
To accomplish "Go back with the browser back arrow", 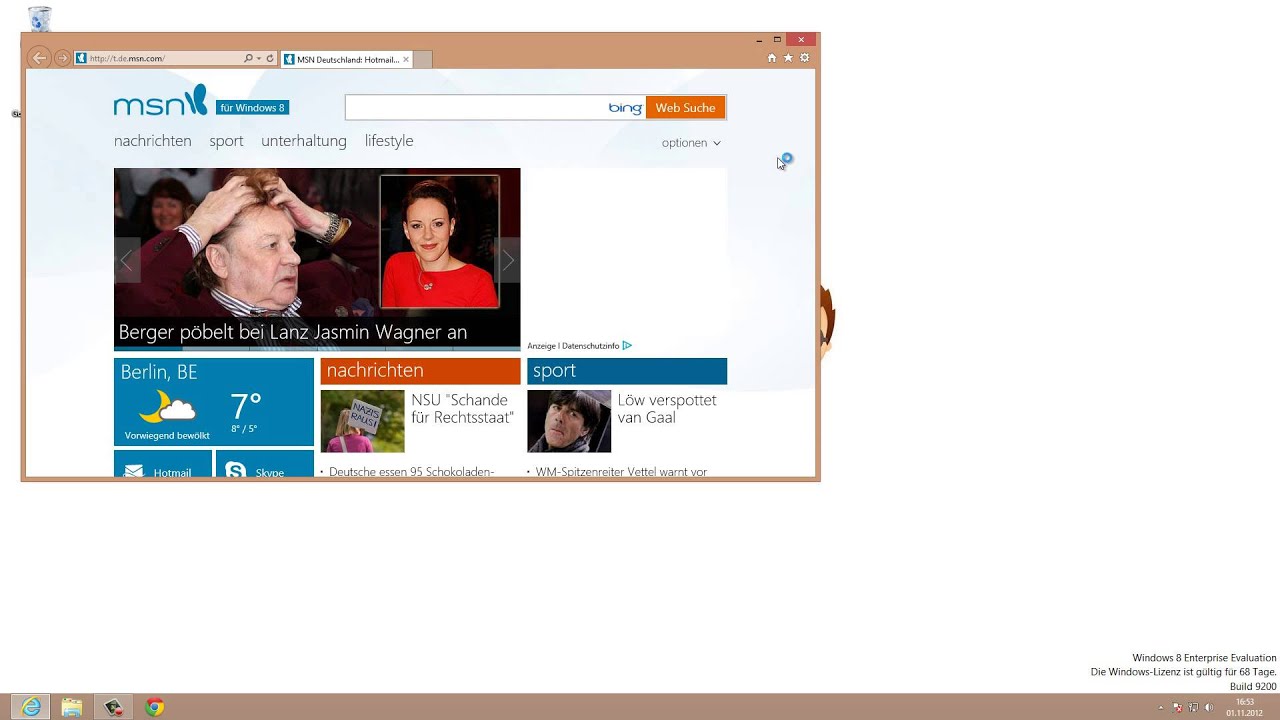I will 39,58.
